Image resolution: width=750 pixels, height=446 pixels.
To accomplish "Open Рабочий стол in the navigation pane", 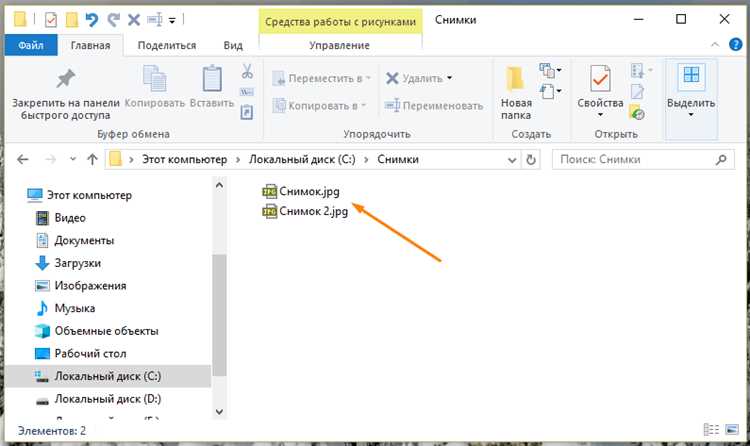I will pyautogui.click(x=81, y=354).
